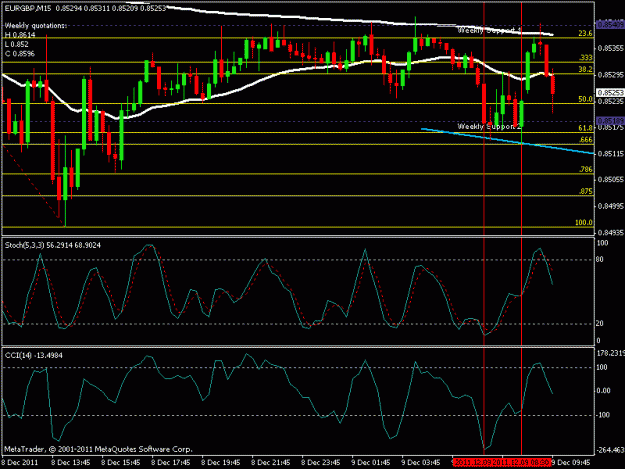Click the 0.85115 price axis label
This screenshot has width=625, height=469.
point(611,153)
